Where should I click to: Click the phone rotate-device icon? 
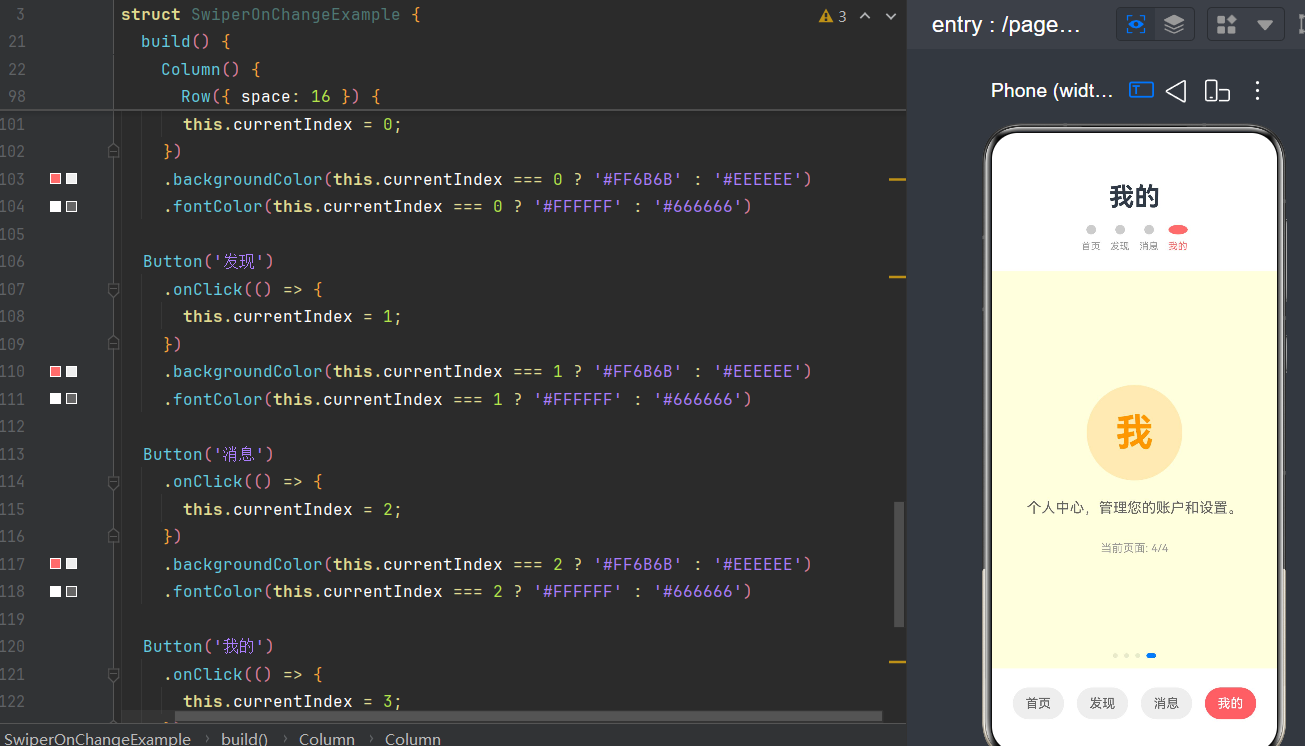[1217, 91]
